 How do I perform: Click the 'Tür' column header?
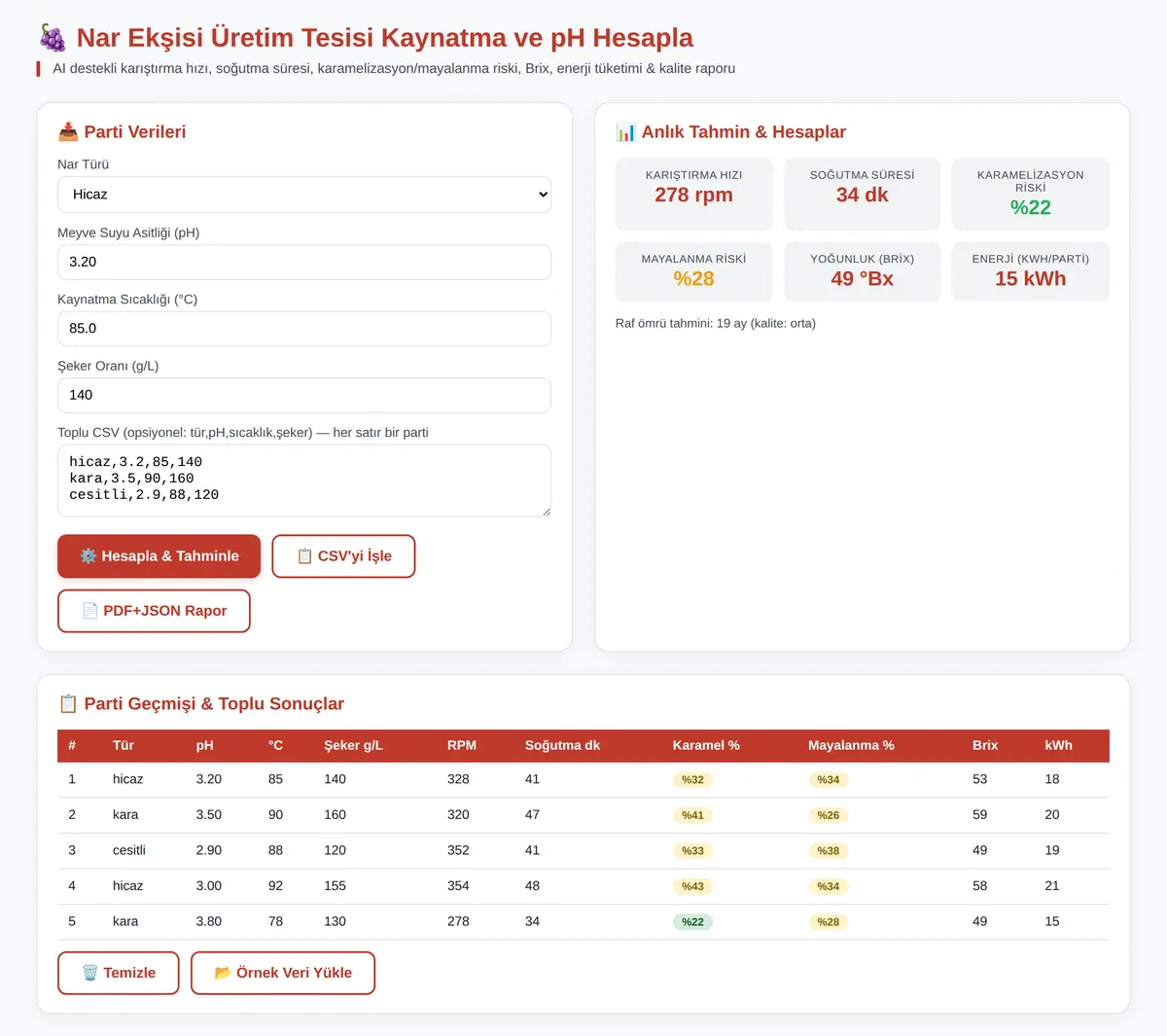pos(124,746)
